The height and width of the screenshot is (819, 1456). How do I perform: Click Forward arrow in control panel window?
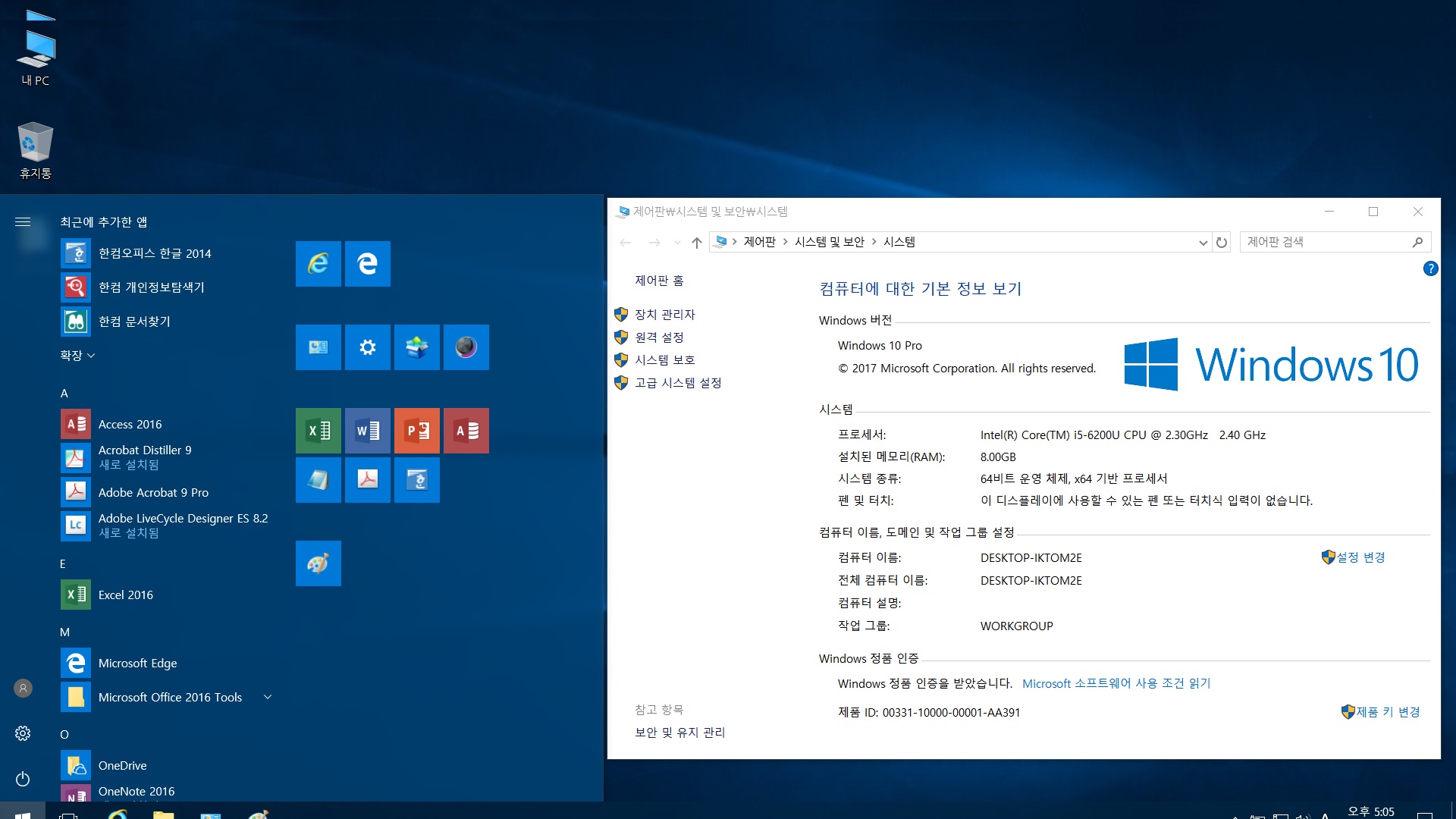[654, 243]
